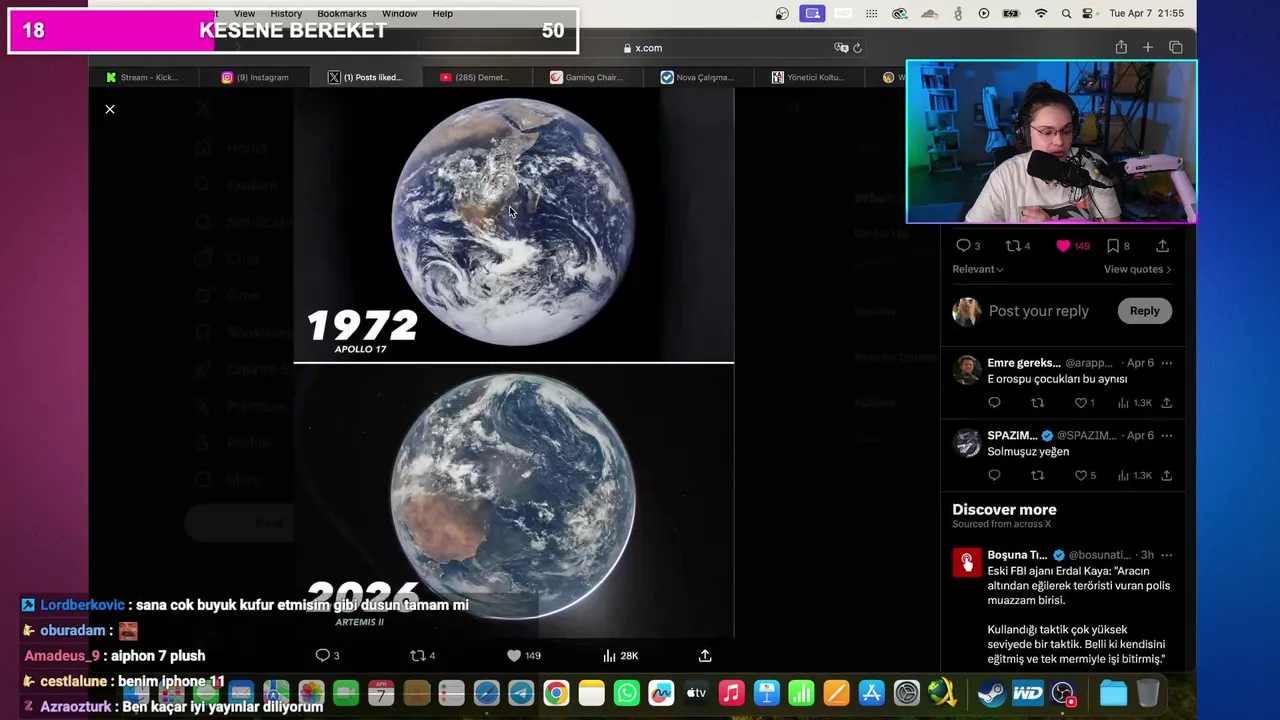Open WhatsApp from the dock
This screenshot has height=720, width=1280.
pos(627,693)
